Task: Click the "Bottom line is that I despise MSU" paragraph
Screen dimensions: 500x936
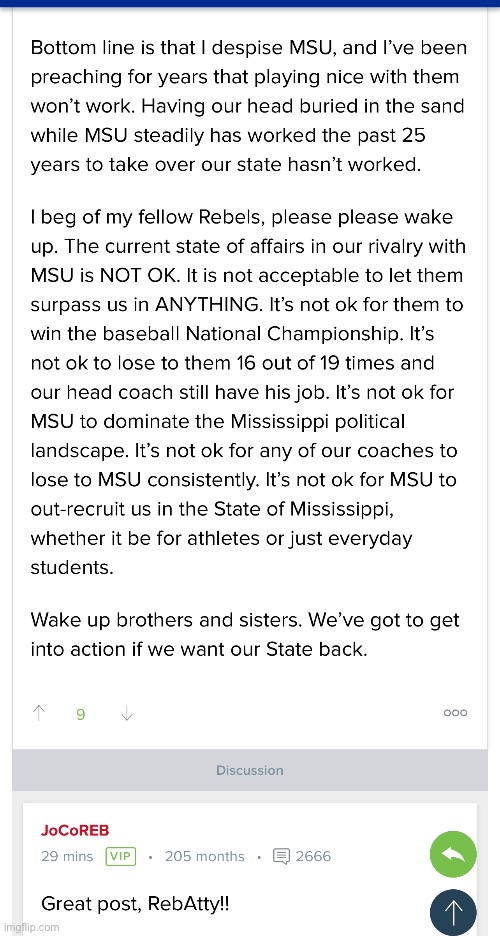Action: pyautogui.click(x=249, y=107)
